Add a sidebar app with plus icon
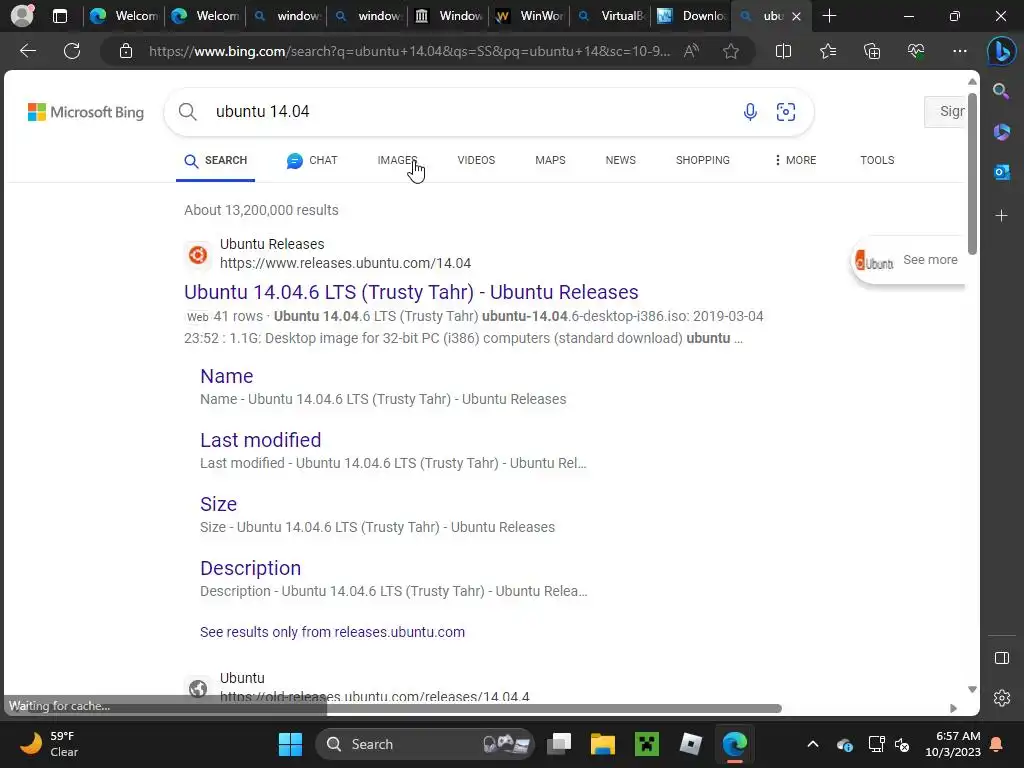The height and width of the screenshot is (768, 1024). 1001,216
